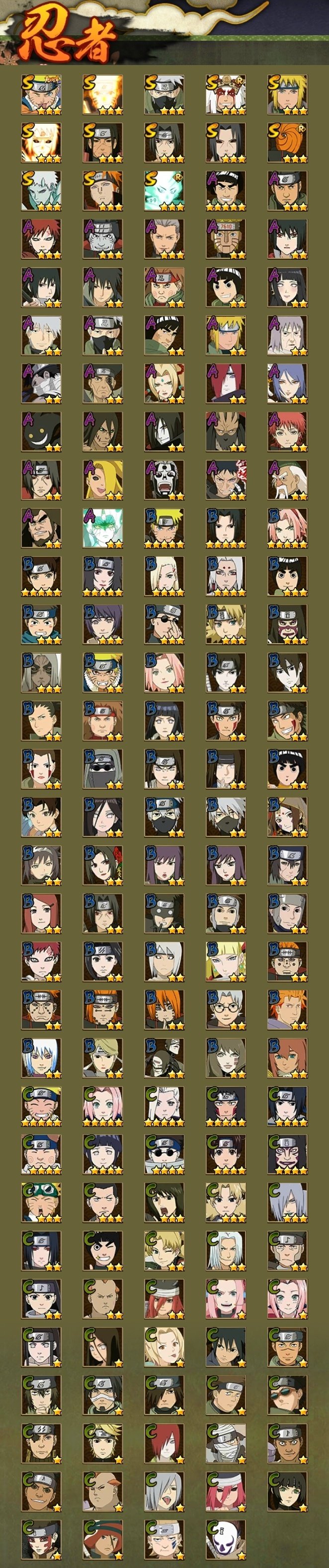Select blue shark-faced Kisame A-rank portrait

pyautogui.click(x=102, y=239)
